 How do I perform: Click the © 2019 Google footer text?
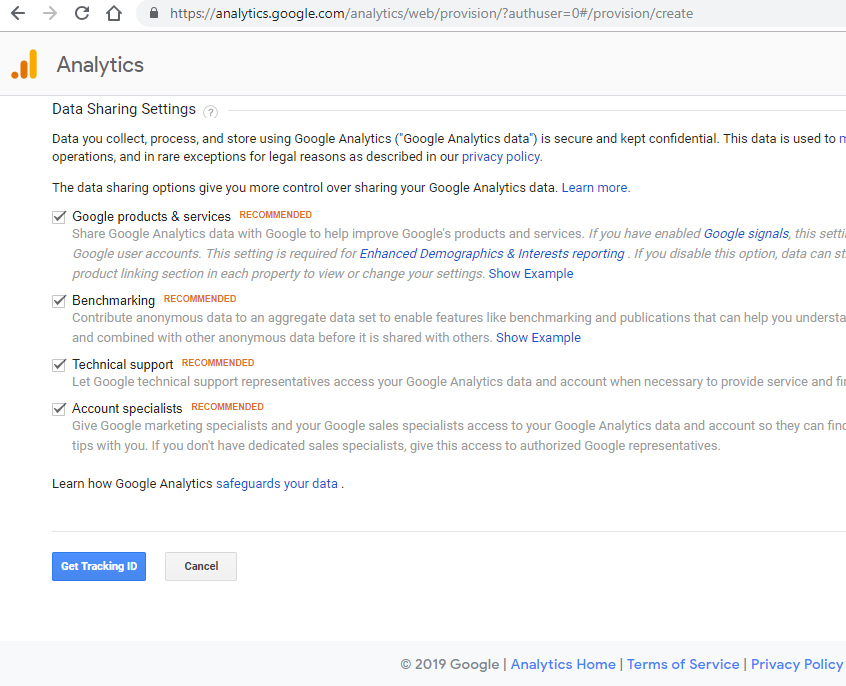point(449,664)
